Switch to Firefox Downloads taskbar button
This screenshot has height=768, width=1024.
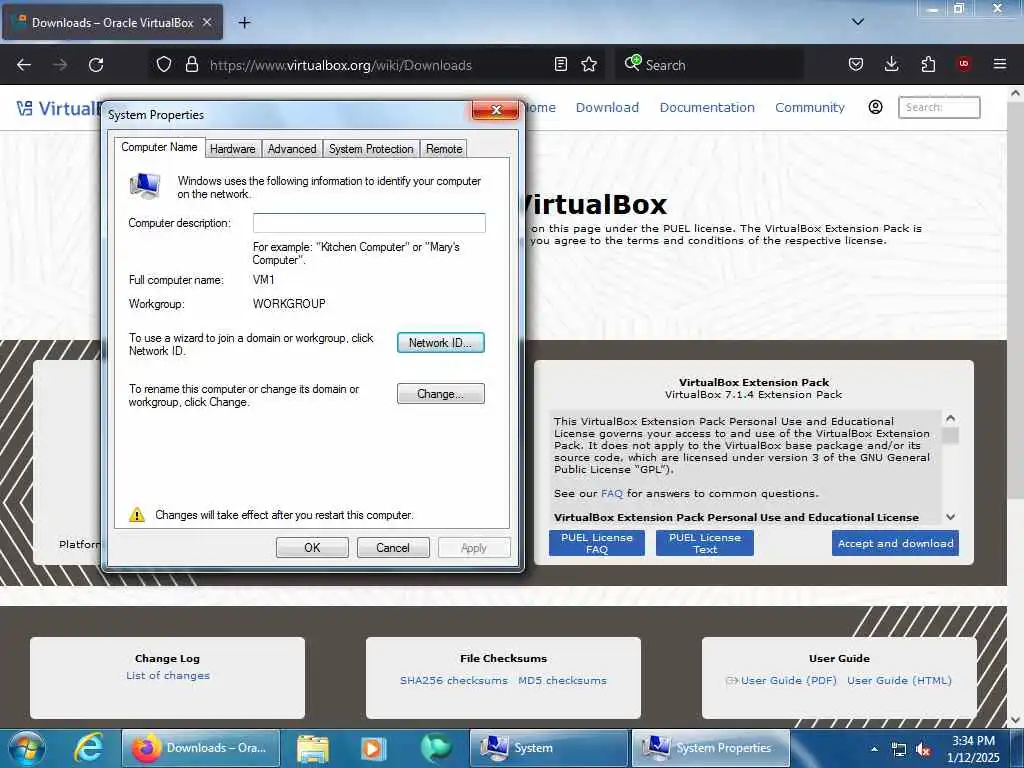pos(201,748)
